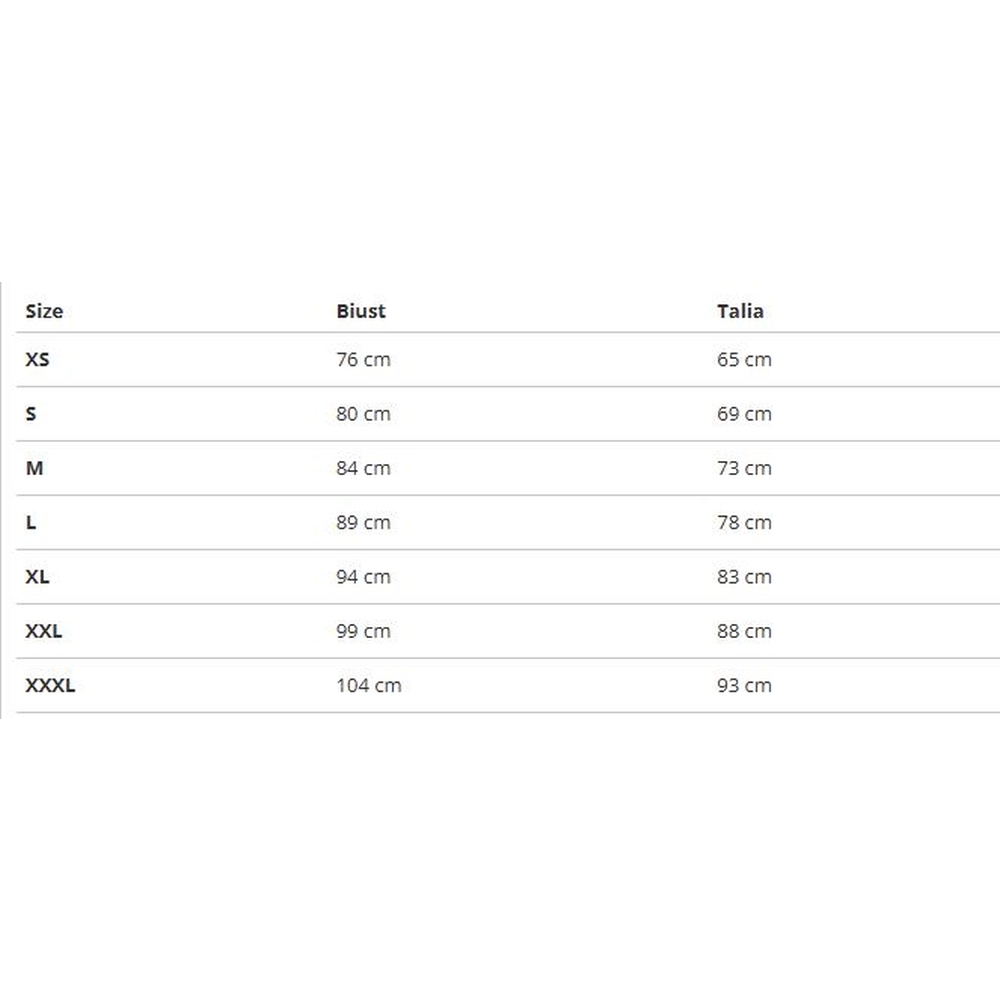Click the 65 cm waist value
The width and height of the screenshot is (1000, 1000).
coord(744,359)
